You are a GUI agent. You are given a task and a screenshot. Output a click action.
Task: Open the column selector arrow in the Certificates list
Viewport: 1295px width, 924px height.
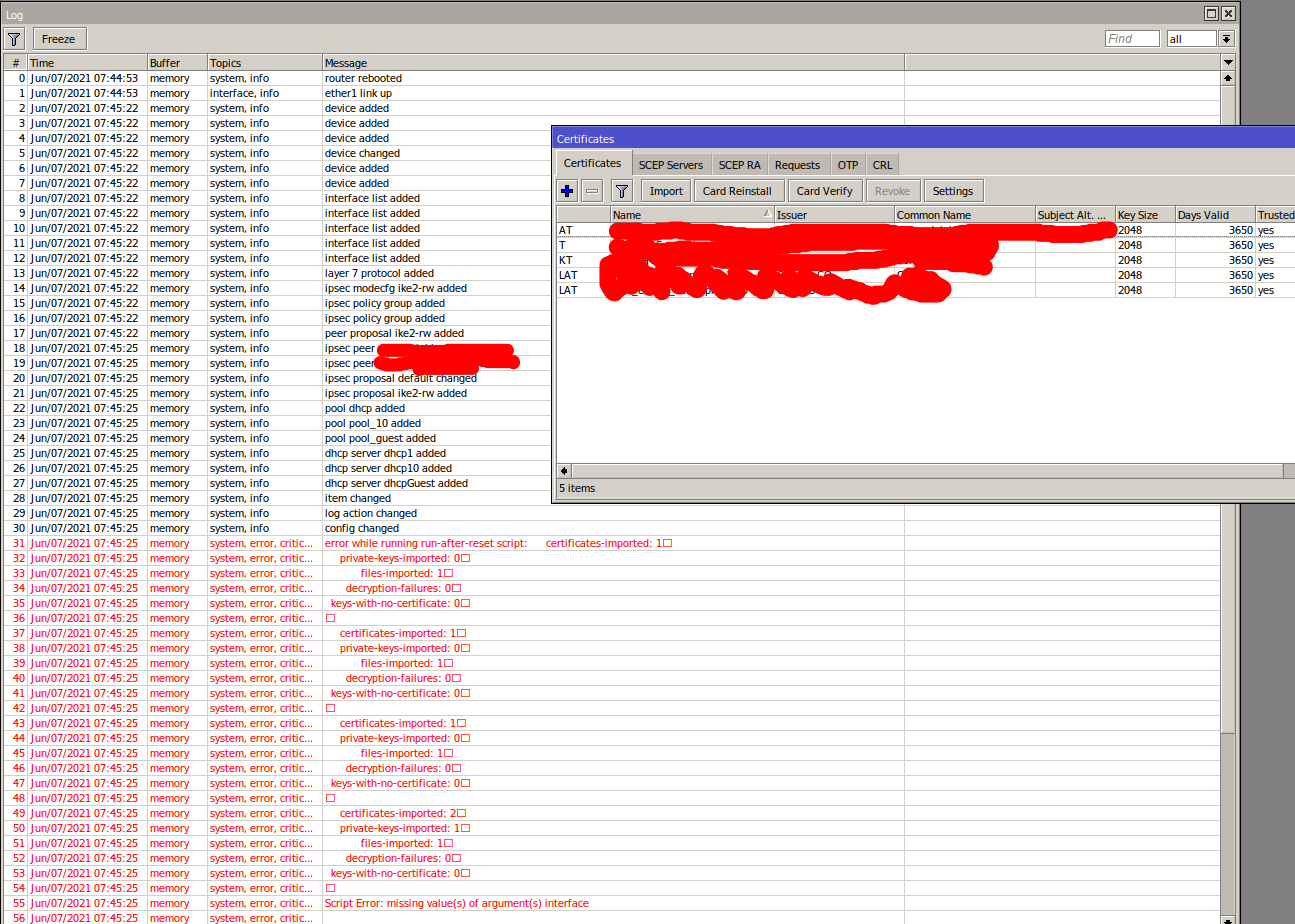click(x=1289, y=214)
